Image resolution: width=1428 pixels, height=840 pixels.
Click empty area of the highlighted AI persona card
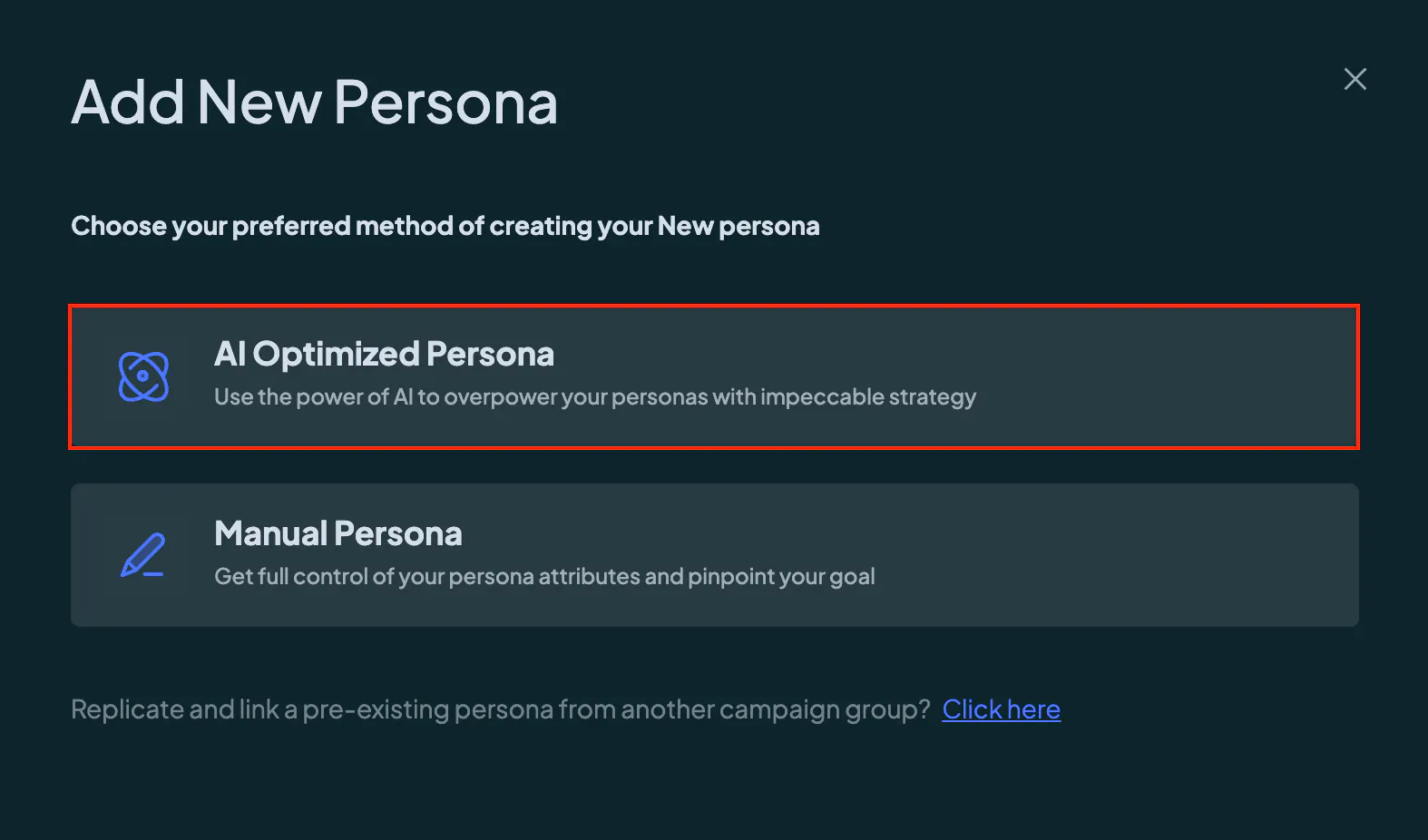coord(1161,376)
